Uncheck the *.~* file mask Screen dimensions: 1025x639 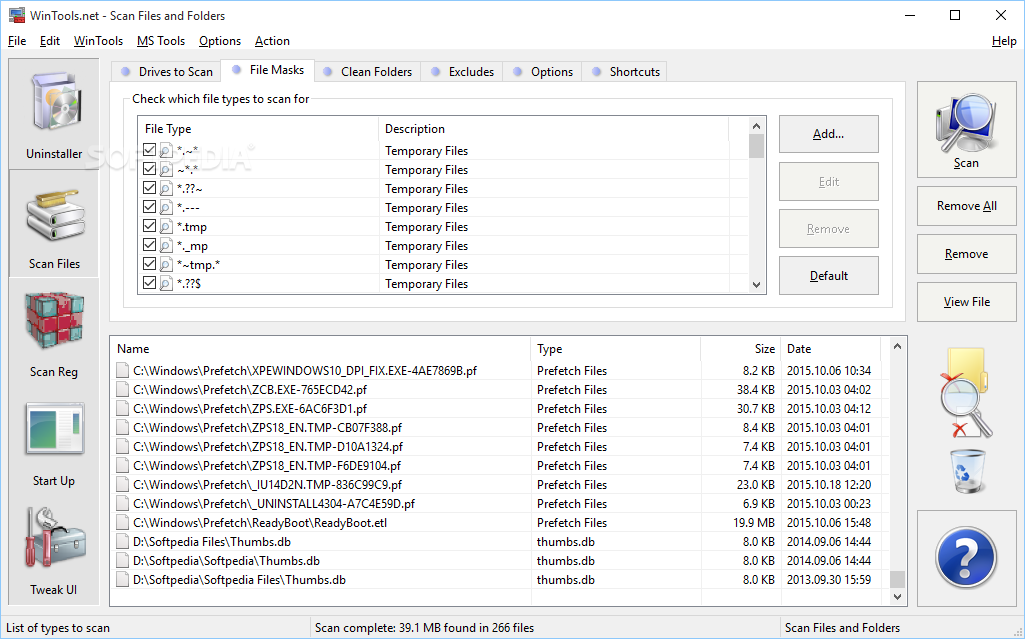tap(149, 150)
